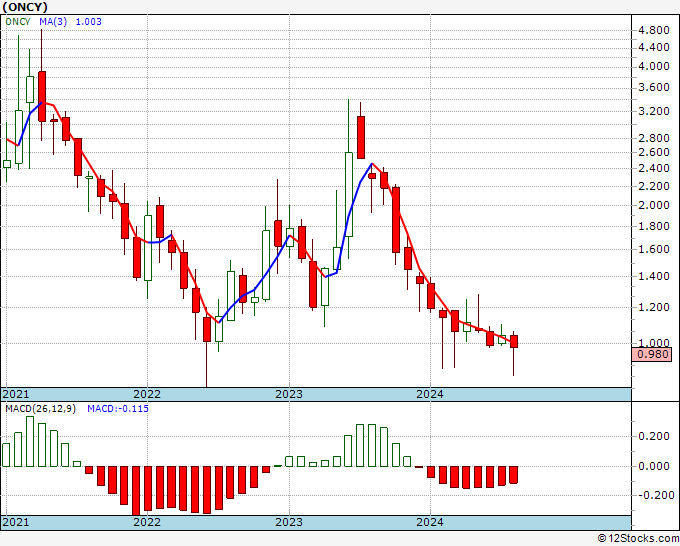Click the tallest green MACD bar in 2021

pyautogui.click(x=30, y=441)
